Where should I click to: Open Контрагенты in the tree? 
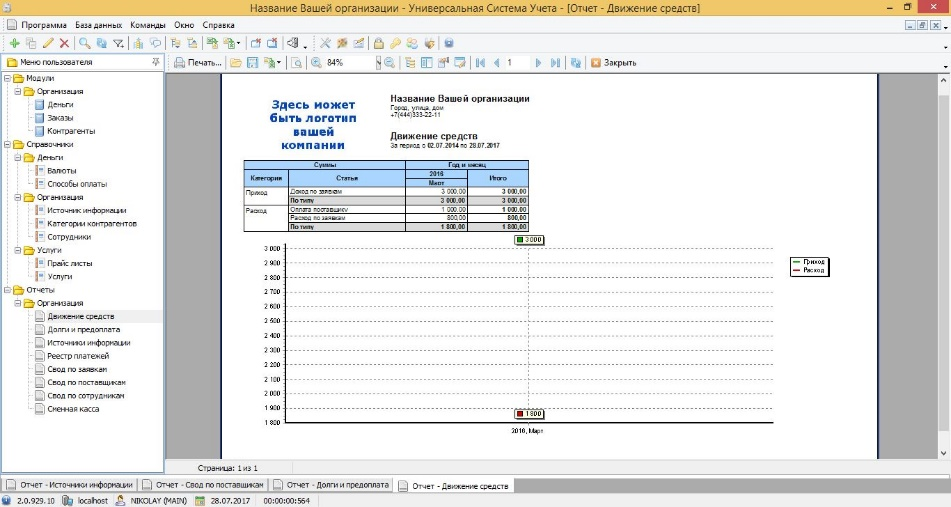click(x=71, y=131)
